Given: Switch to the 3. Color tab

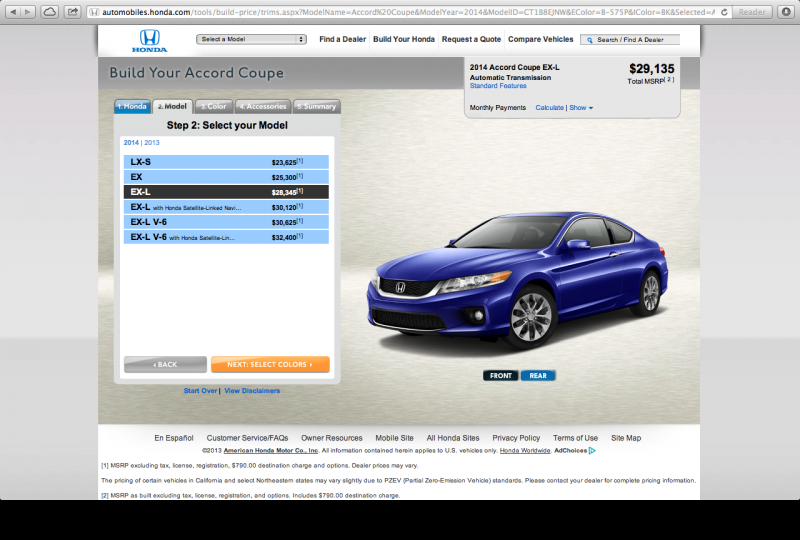Looking at the screenshot, I should (x=214, y=106).
